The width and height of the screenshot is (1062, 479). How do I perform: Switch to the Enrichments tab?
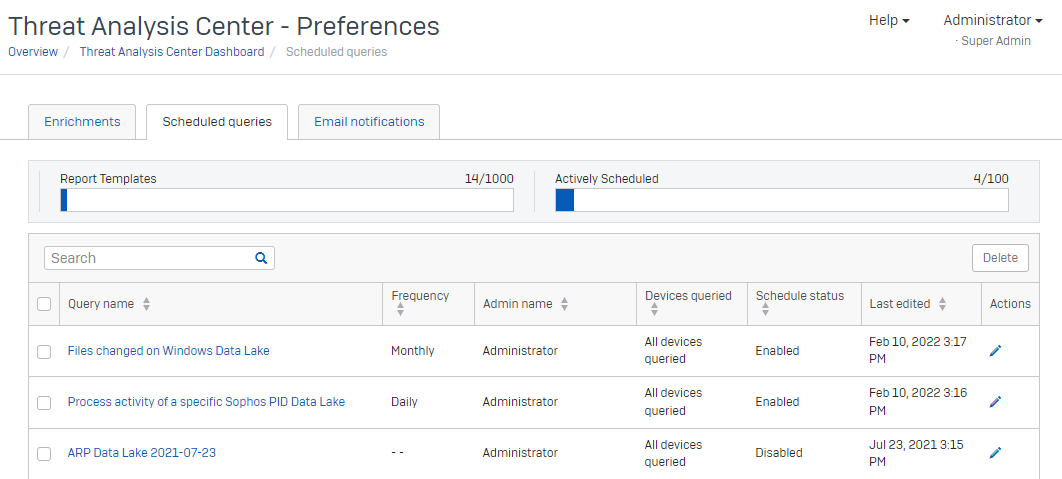tap(82, 122)
